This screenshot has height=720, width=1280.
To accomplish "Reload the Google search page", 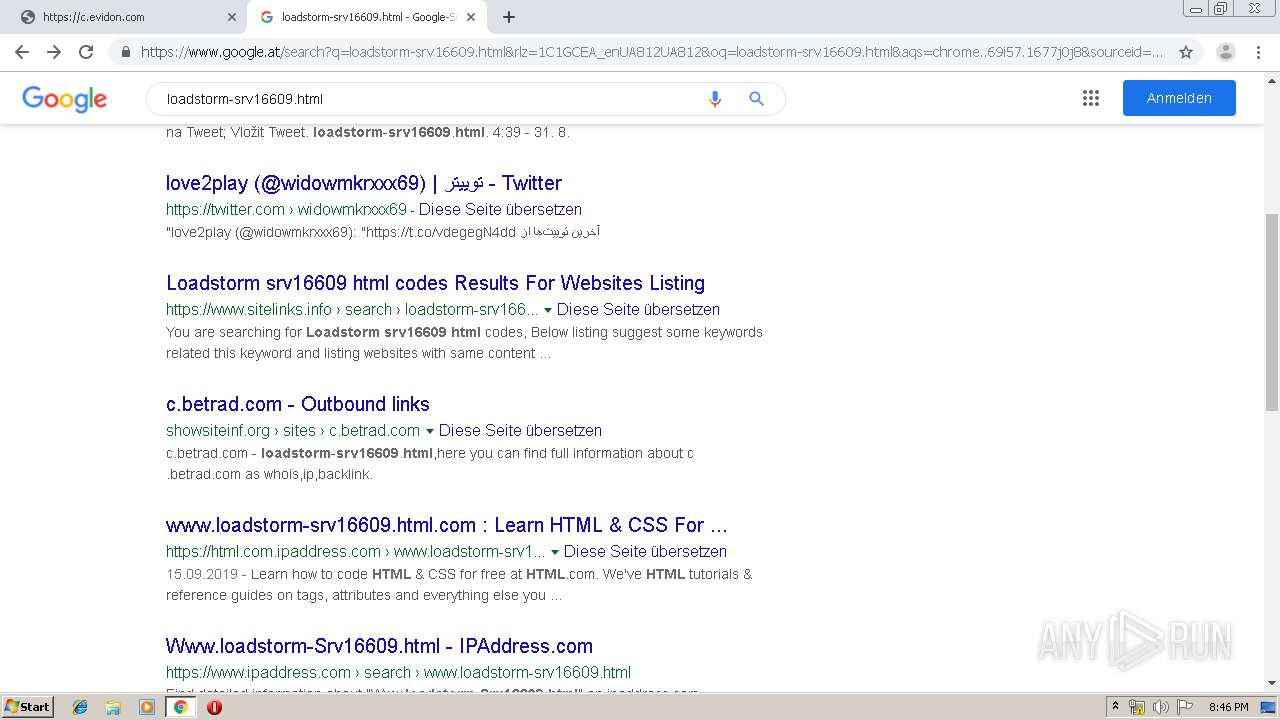I will [86, 52].
